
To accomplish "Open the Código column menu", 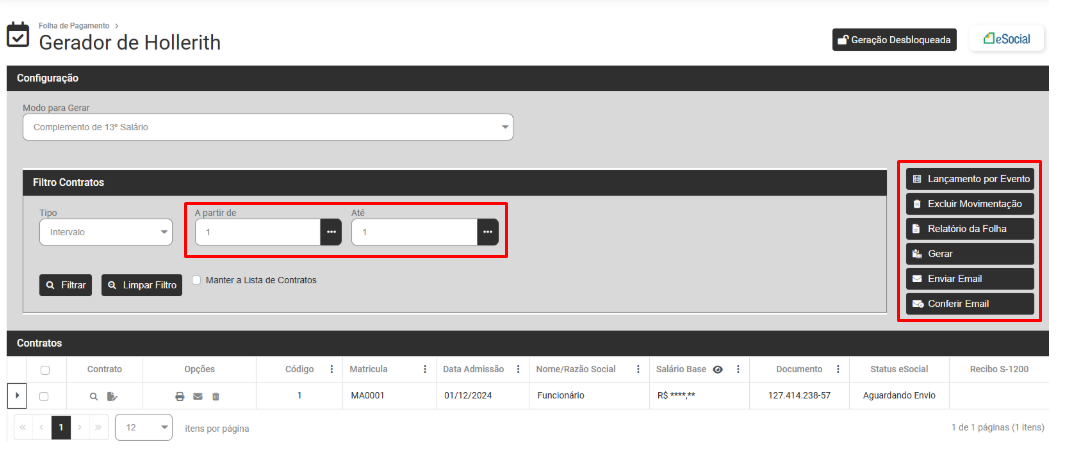I will 332,369.
